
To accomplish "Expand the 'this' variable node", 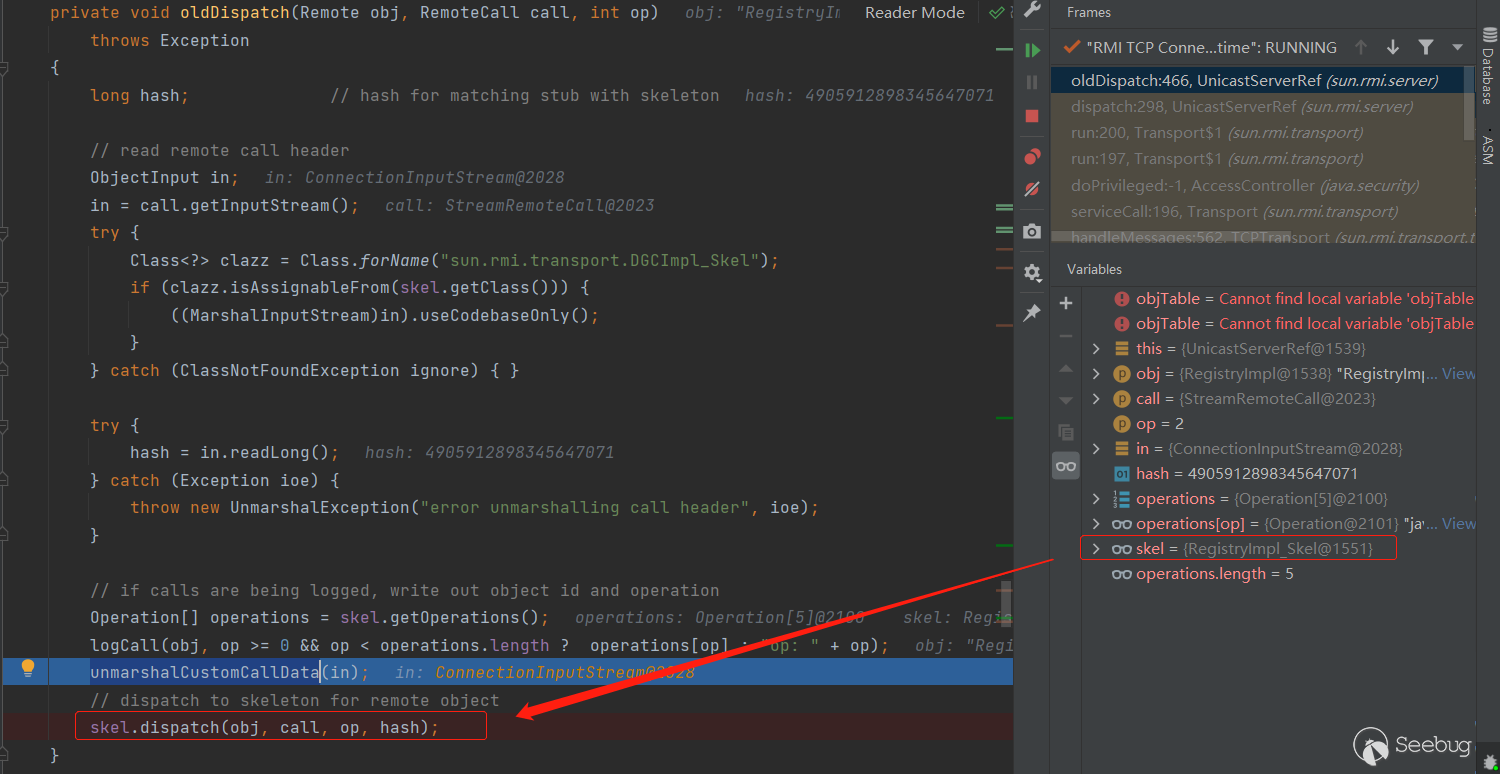I will (x=1096, y=349).
